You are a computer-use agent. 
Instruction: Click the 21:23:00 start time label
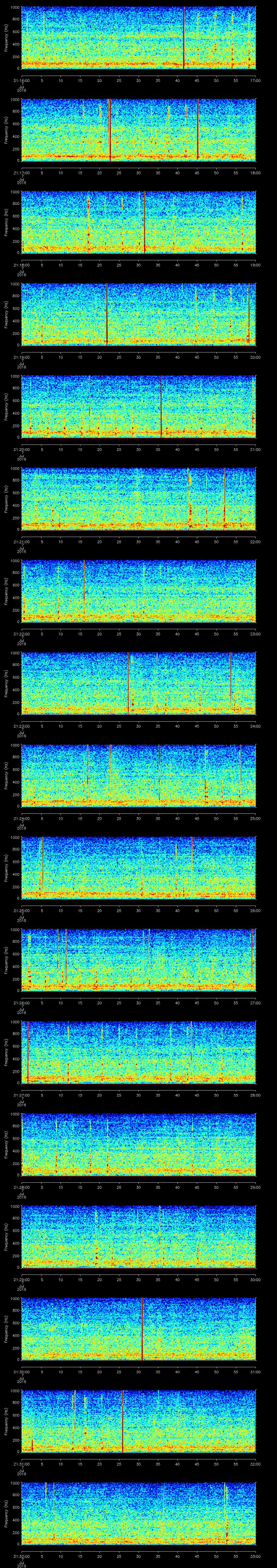tap(21, 726)
